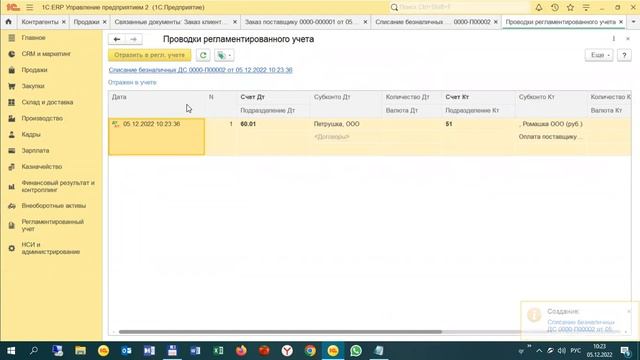Close the Проводки form with its X
Image resolution: width=640 pixels, height=360 pixels.
628,39
